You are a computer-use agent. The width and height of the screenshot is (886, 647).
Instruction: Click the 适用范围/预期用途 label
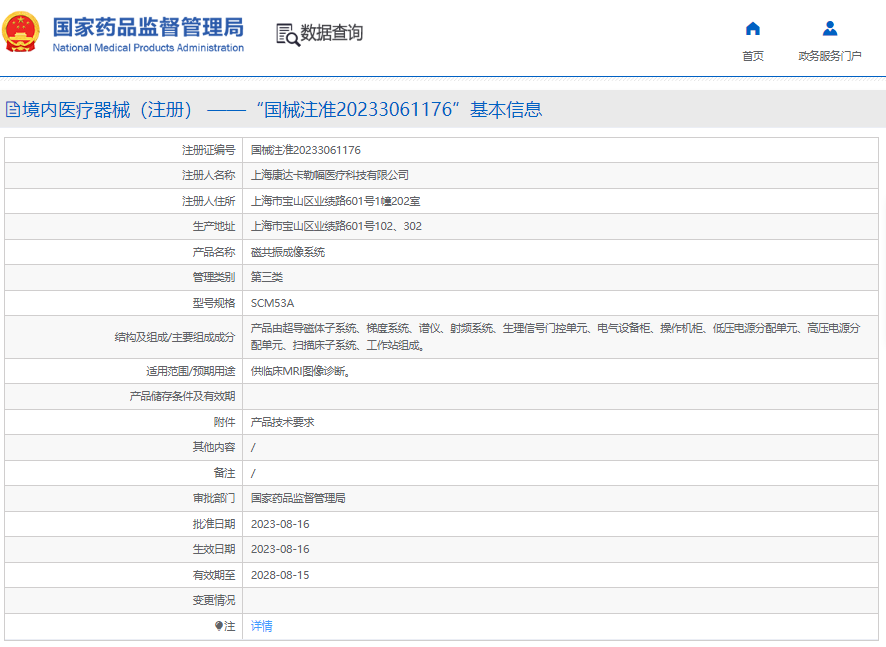190,371
